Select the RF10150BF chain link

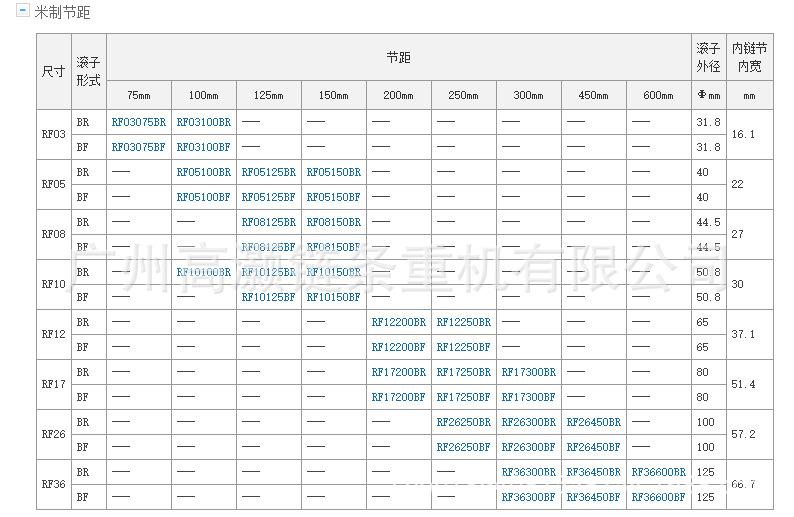(333, 297)
